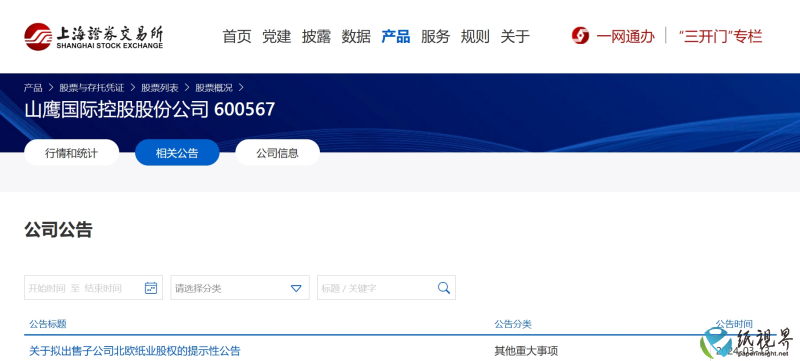Go to 产品 in the breadcrumb
Image resolution: width=800 pixels, height=361 pixels.
[33, 88]
